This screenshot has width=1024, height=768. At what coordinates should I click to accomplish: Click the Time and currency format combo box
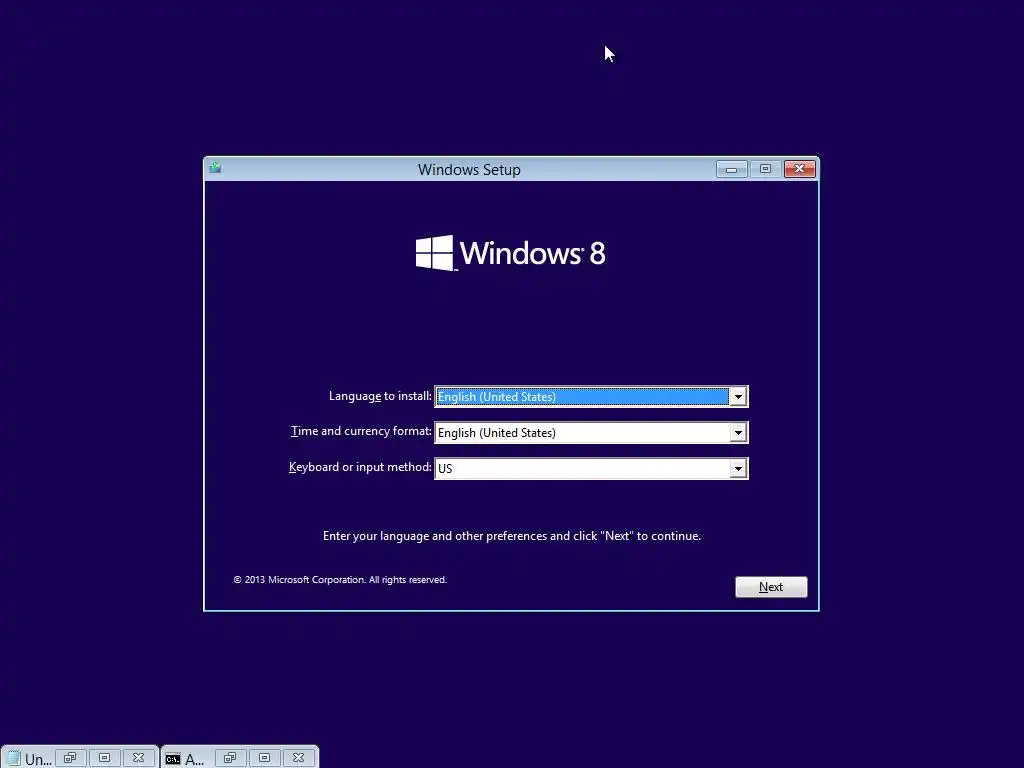coord(591,432)
